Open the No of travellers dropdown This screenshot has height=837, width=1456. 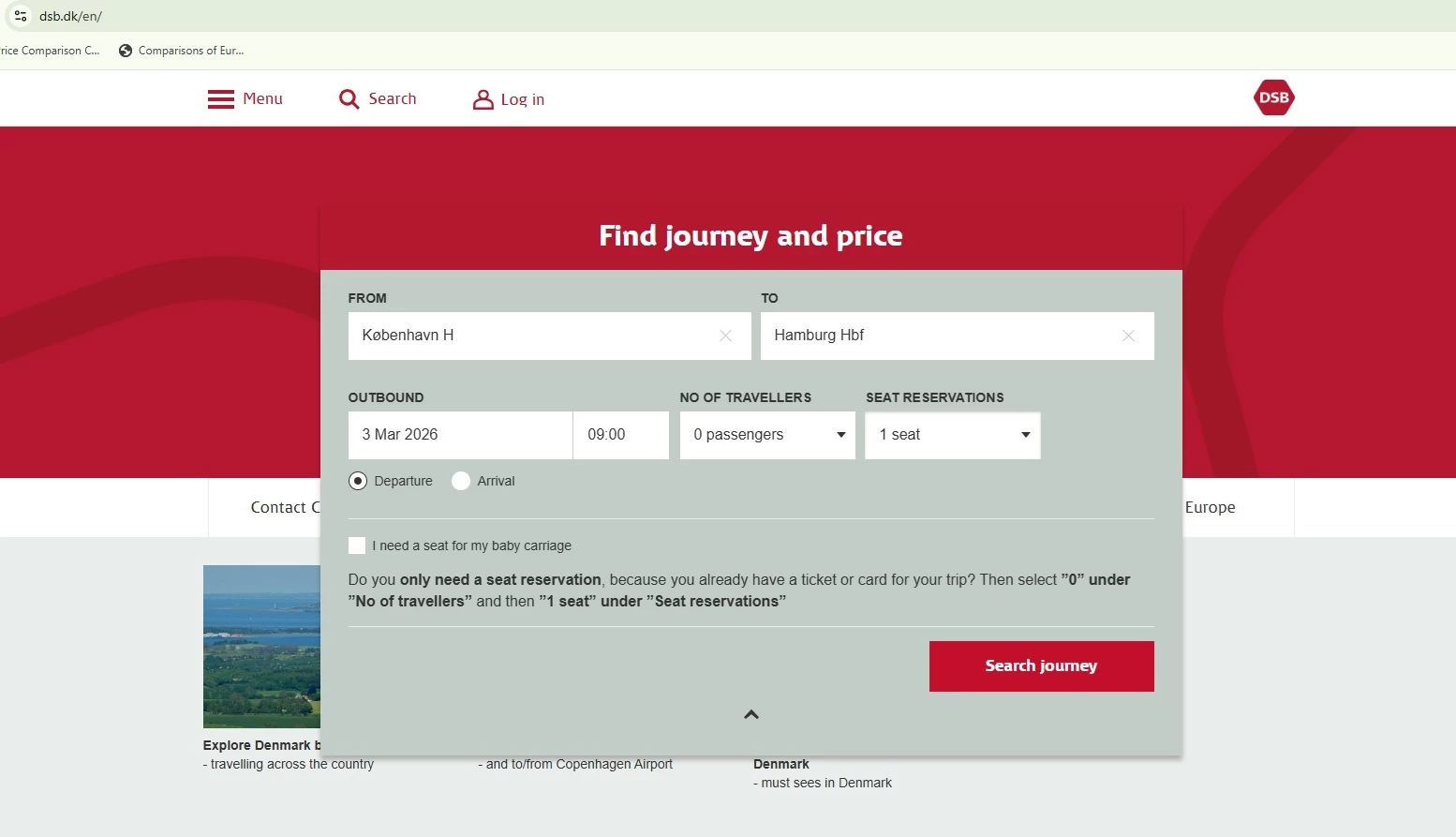click(x=767, y=435)
